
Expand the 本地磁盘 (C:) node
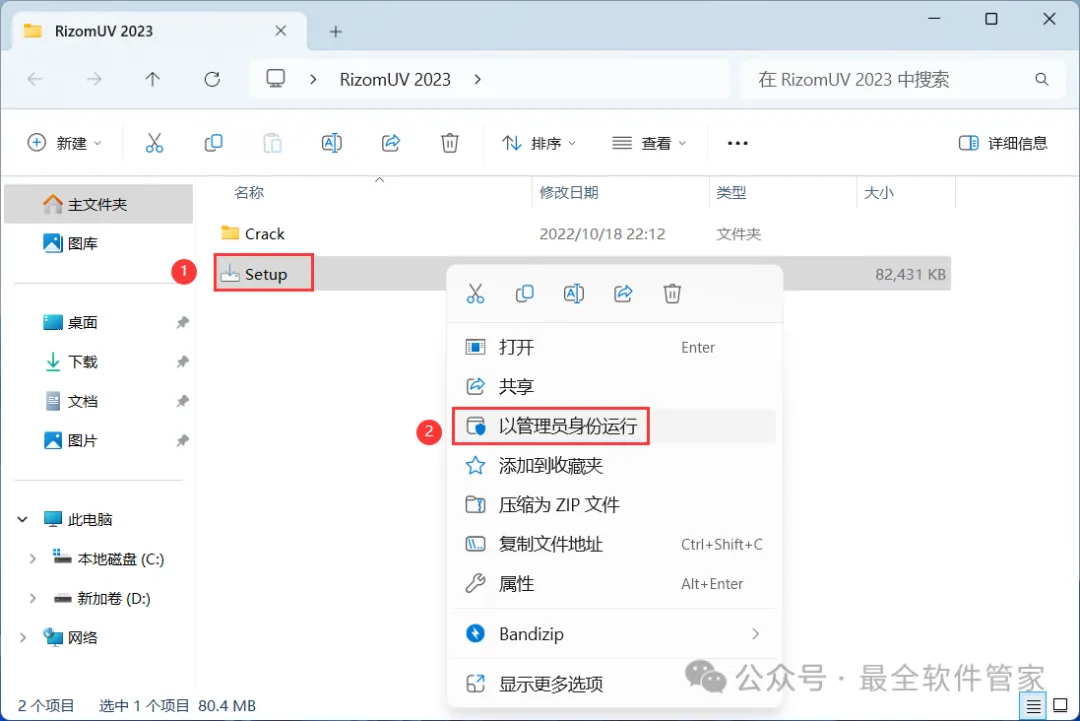click(x=32, y=558)
